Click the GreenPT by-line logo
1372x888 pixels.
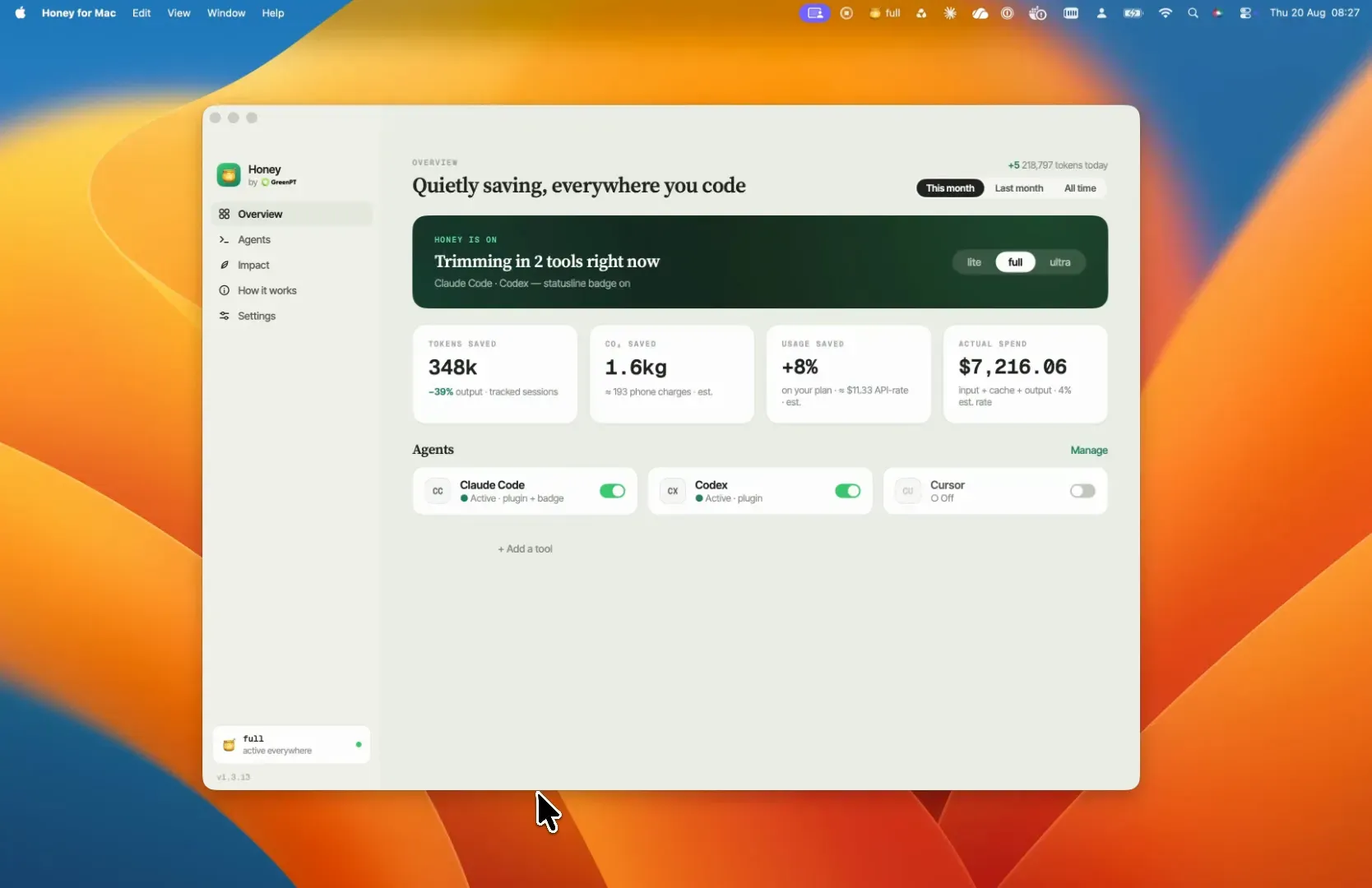coord(279,183)
